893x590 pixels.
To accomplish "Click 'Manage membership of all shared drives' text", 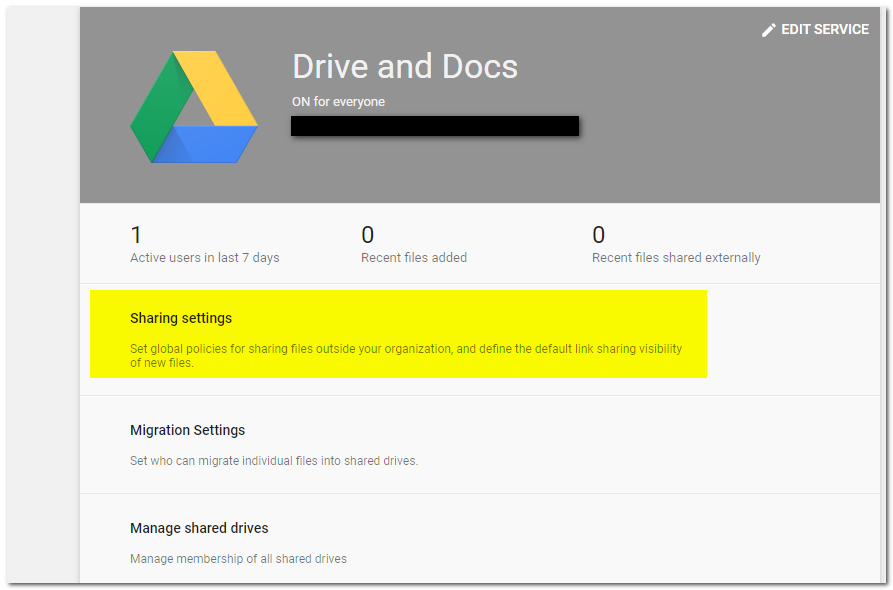I will tap(238, 559).
